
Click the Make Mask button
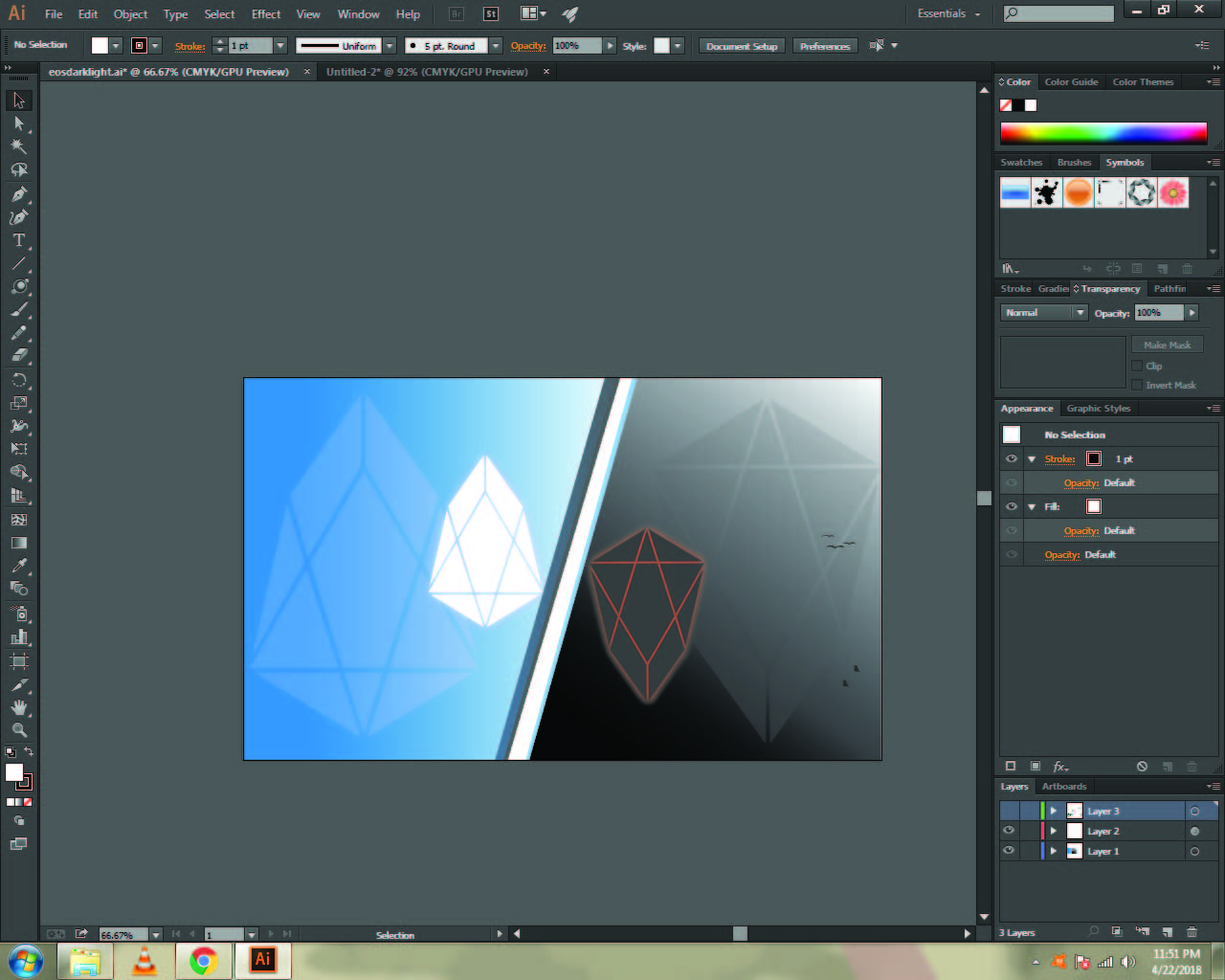point(1168,345)
